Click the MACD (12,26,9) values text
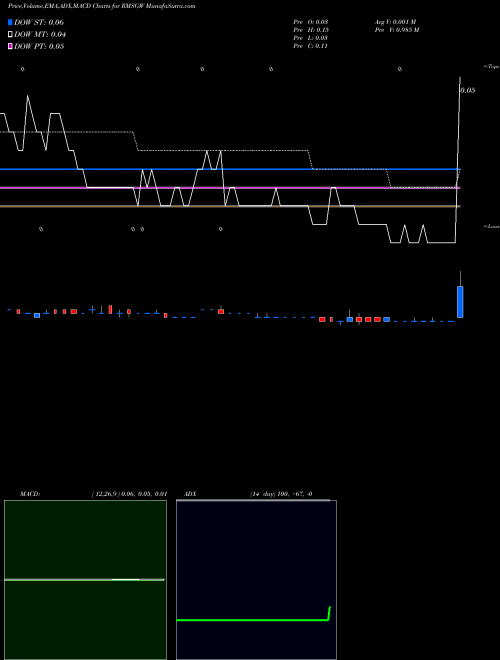500x660 pixels. tap(129, 494)
